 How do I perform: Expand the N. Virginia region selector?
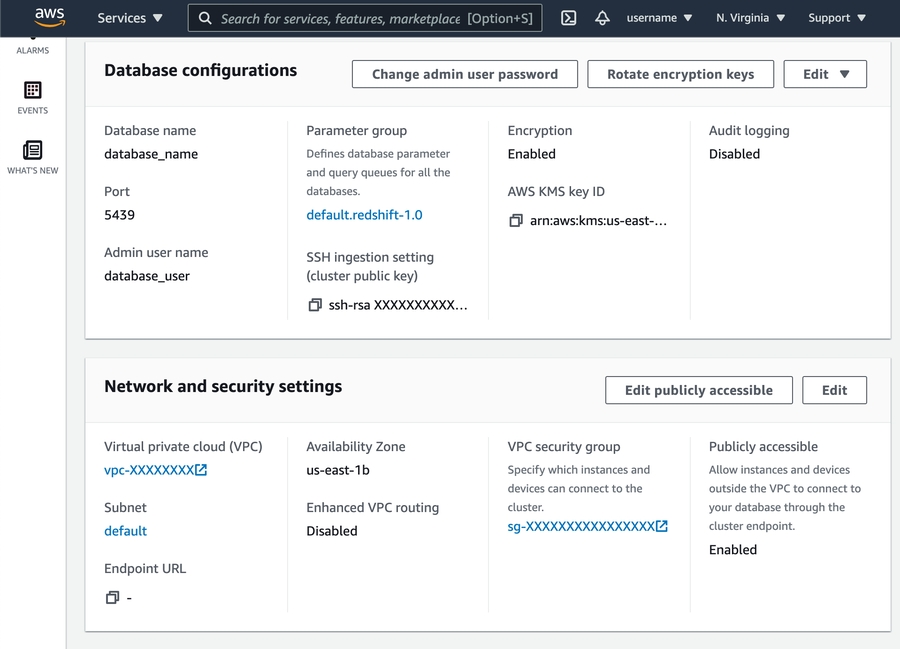click(750, 18)
